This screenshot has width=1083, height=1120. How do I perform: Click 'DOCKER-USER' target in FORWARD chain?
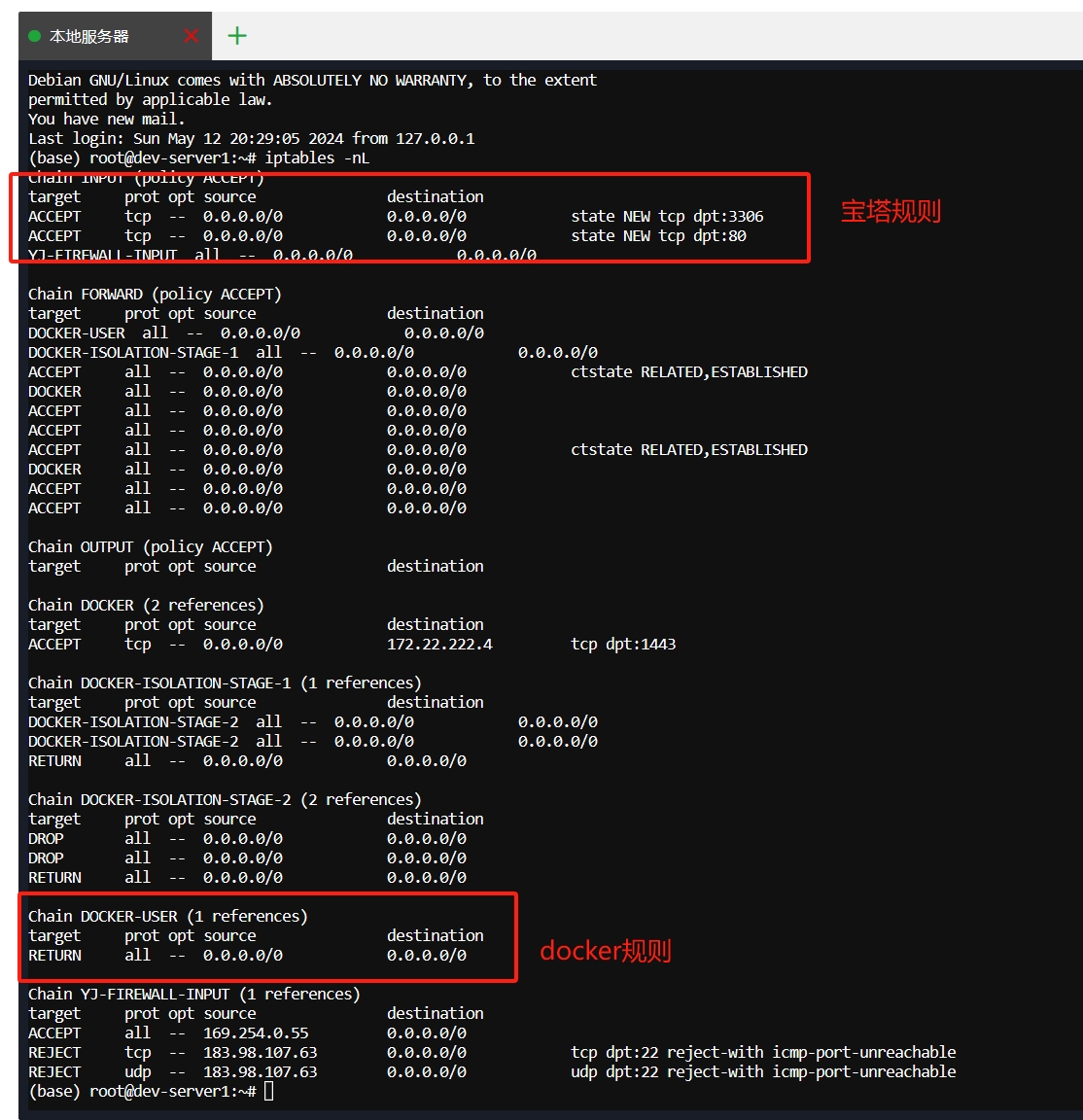coord(77,333)
